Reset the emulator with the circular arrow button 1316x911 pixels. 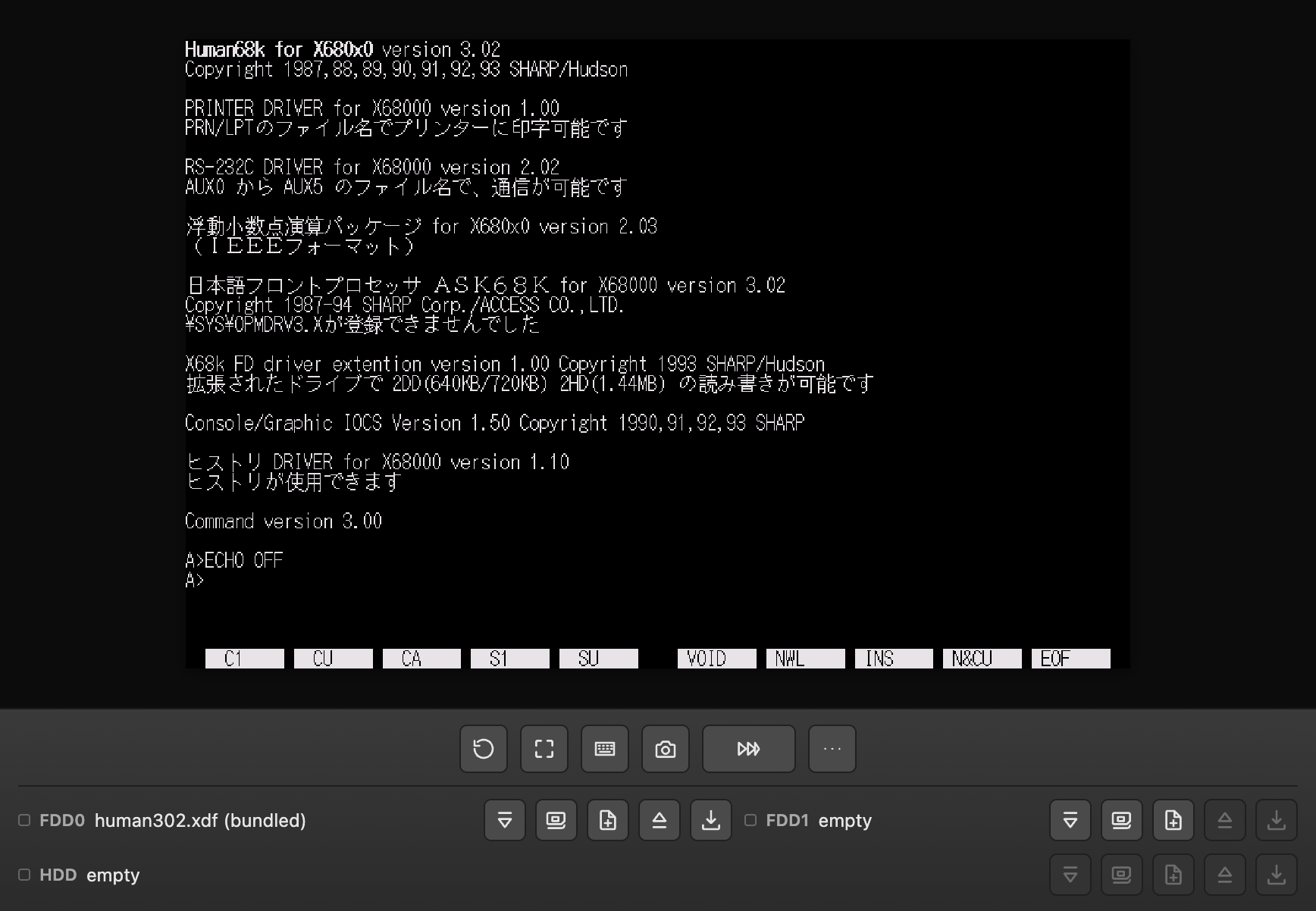coord(484,749)
